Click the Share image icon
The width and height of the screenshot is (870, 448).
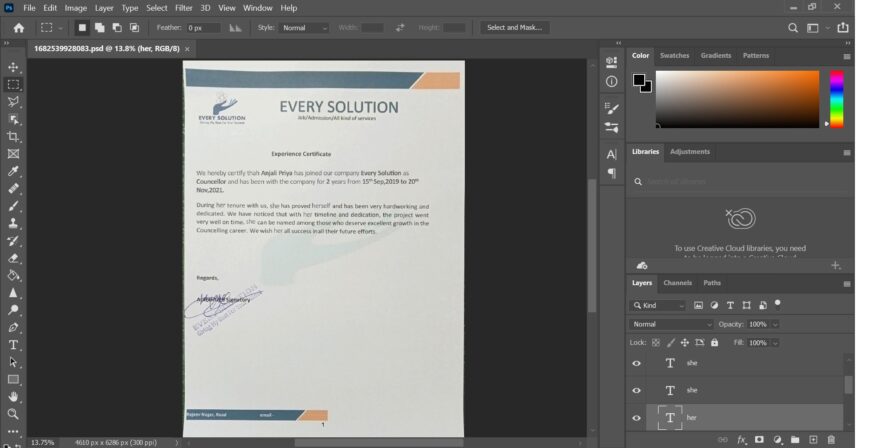pyautogui.click(x=843, y=27)
